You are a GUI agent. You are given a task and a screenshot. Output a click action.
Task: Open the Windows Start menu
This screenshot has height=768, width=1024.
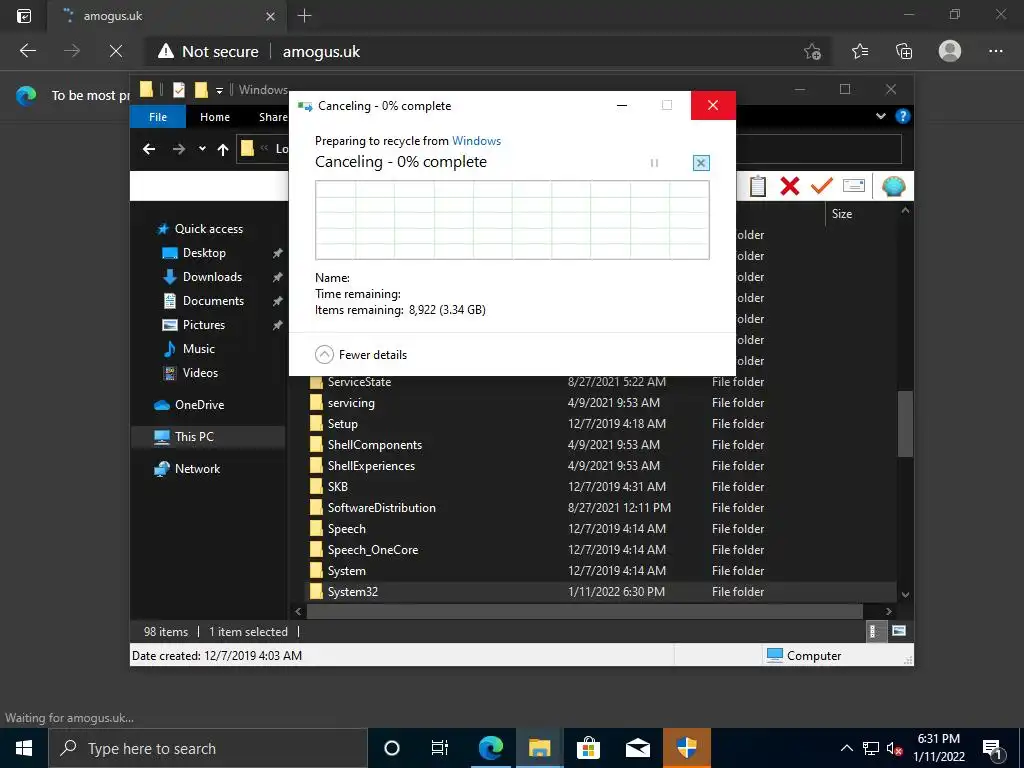point(24,748)
